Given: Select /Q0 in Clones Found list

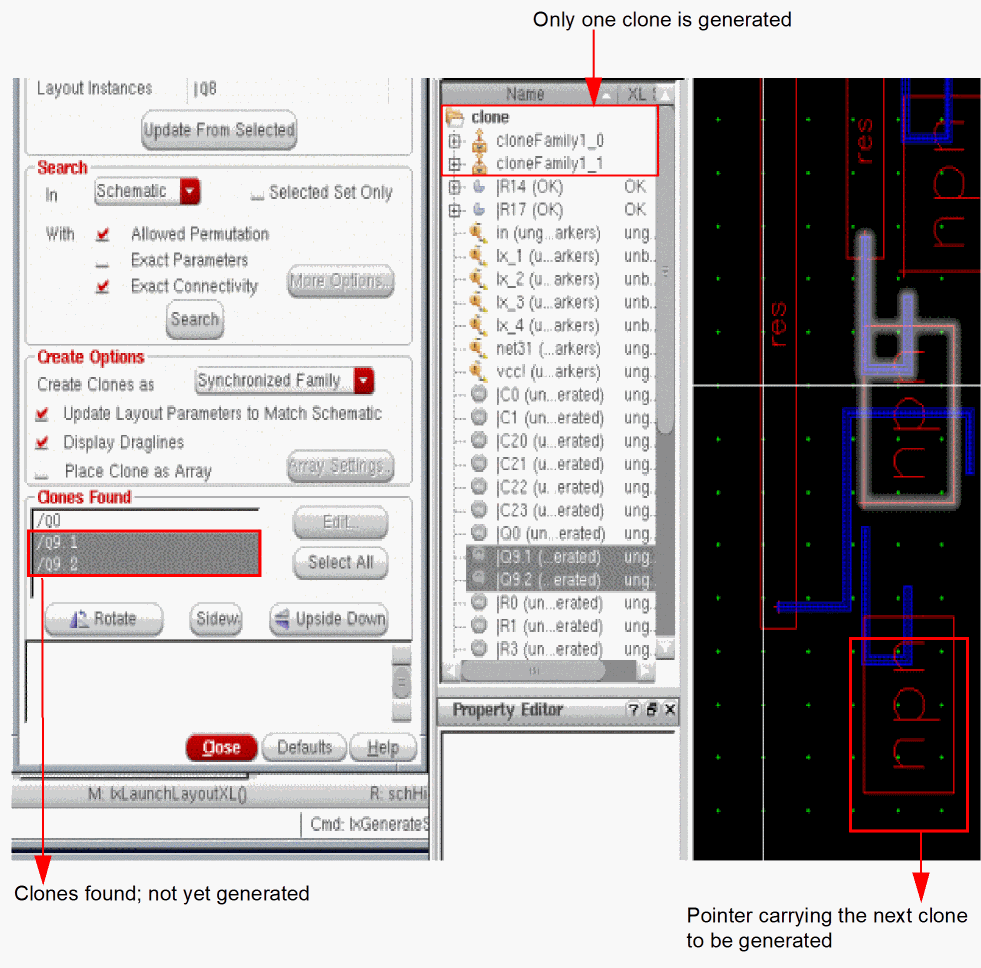Looking at the screenshot, I should [145, 521].
